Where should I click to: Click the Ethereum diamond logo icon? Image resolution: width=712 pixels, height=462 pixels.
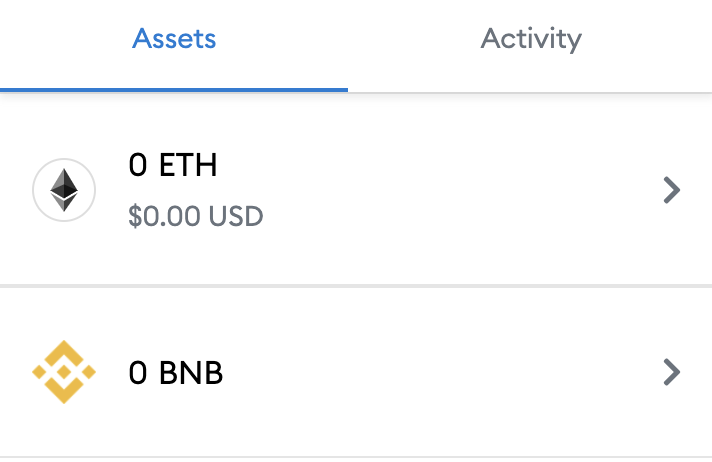point(64,190)
